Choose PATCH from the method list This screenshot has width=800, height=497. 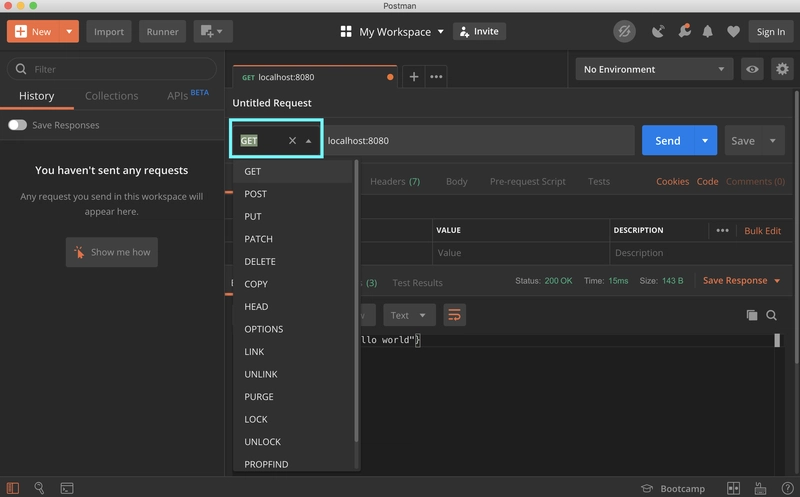click(293, 239)
